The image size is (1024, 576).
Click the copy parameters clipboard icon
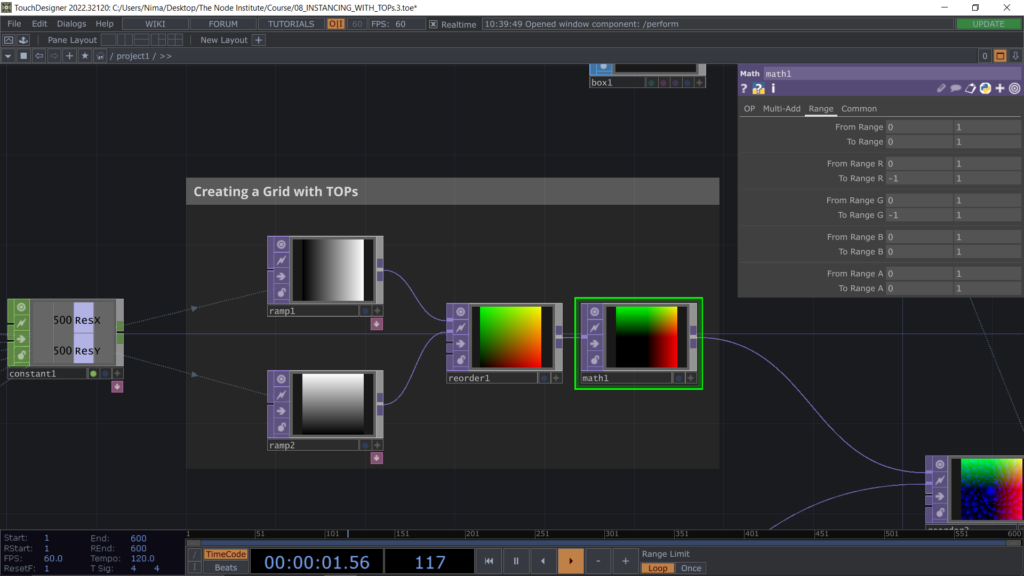[x=970, y=88]
